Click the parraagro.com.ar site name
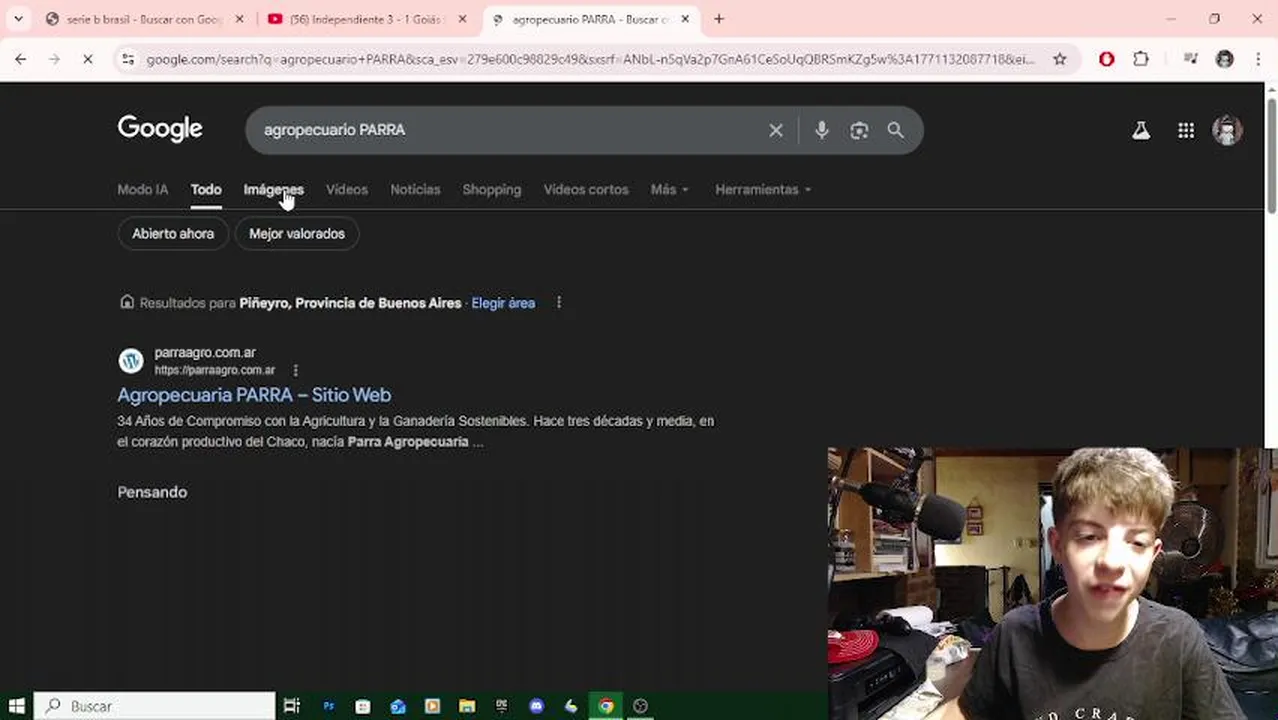The width and height of the screenshot is (1278, 720). pyautogui.click(x=205, y=352)
